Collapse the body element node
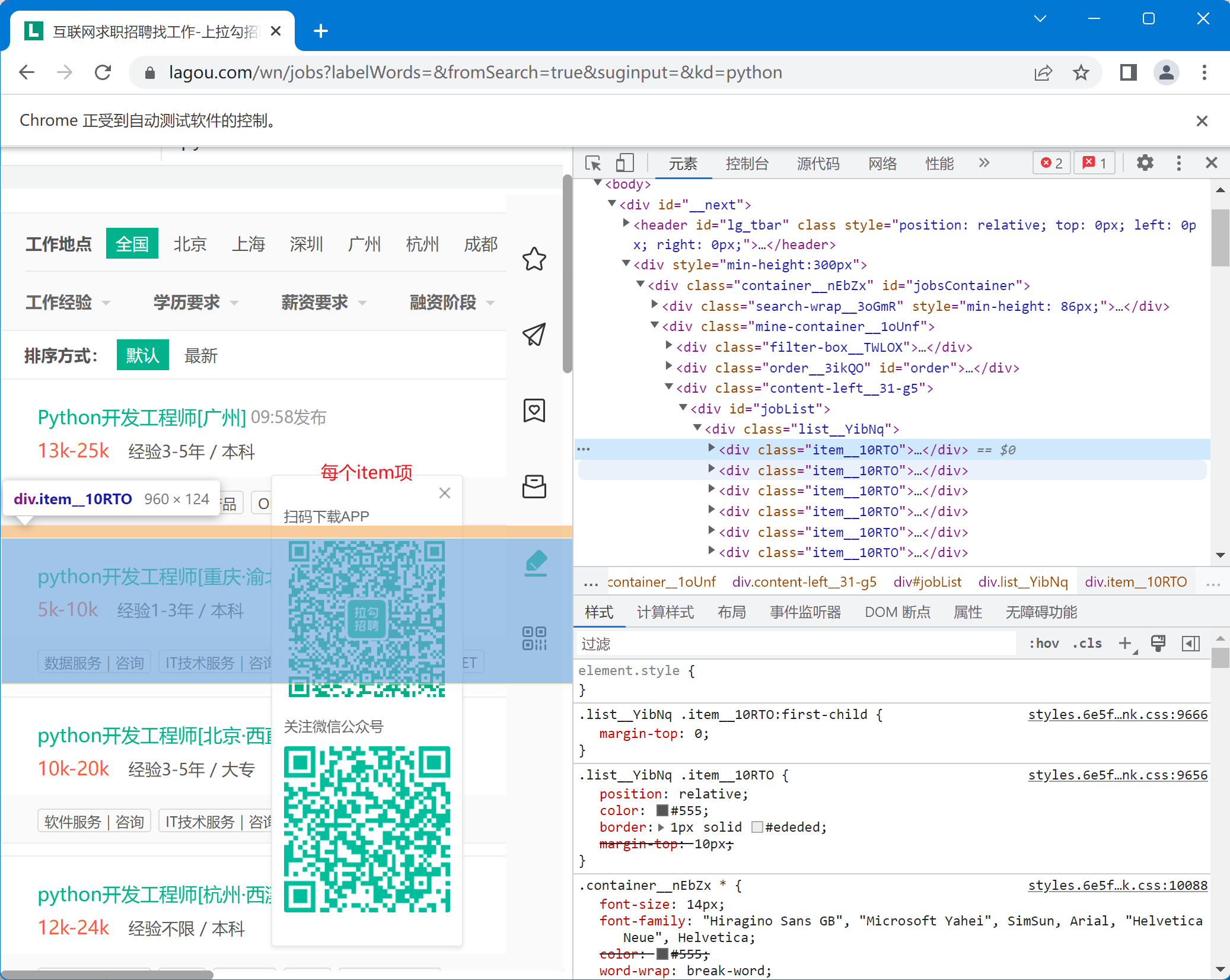 click(x=598, y=183)
